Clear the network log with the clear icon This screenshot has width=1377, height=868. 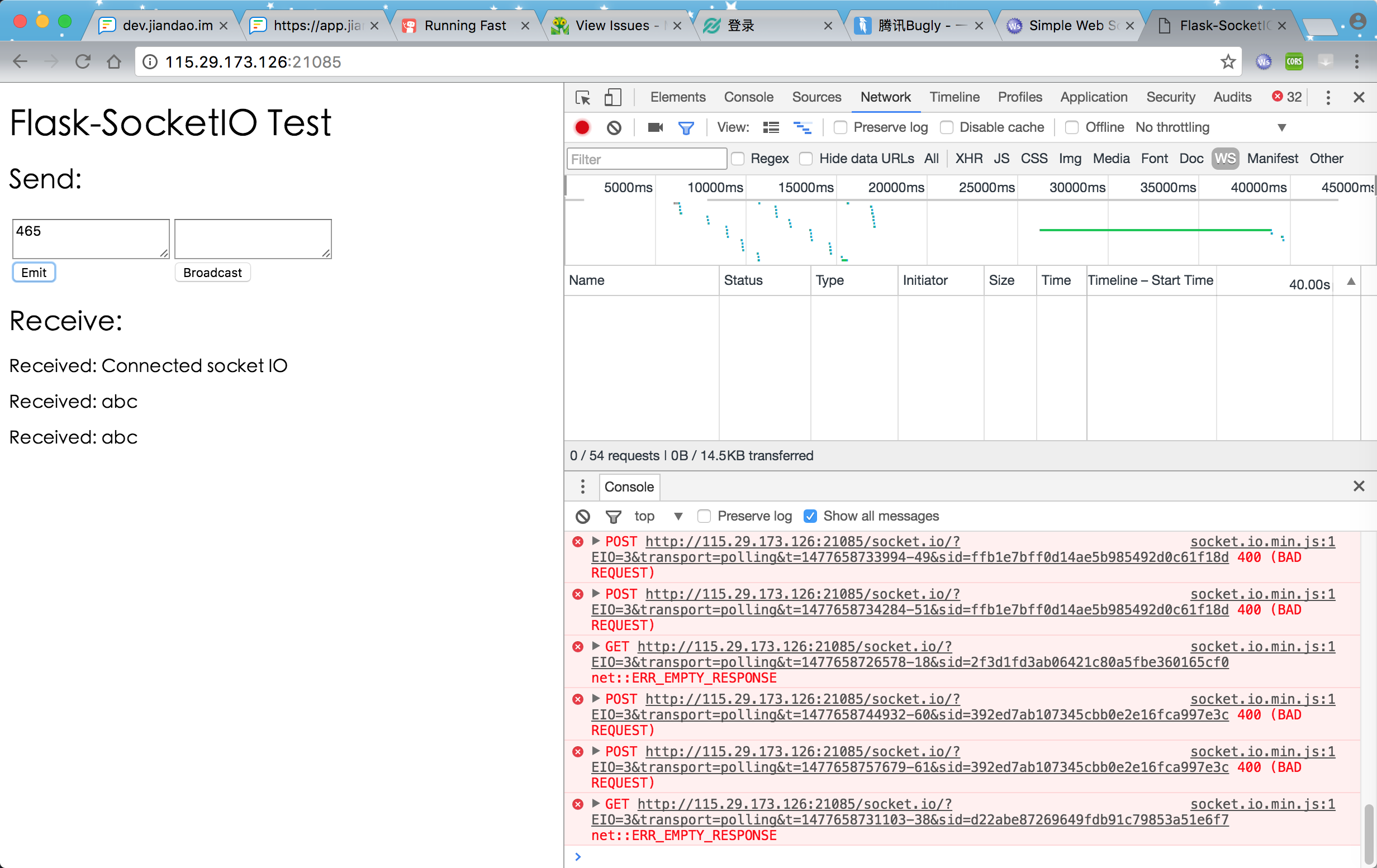(x=614, y=127)
